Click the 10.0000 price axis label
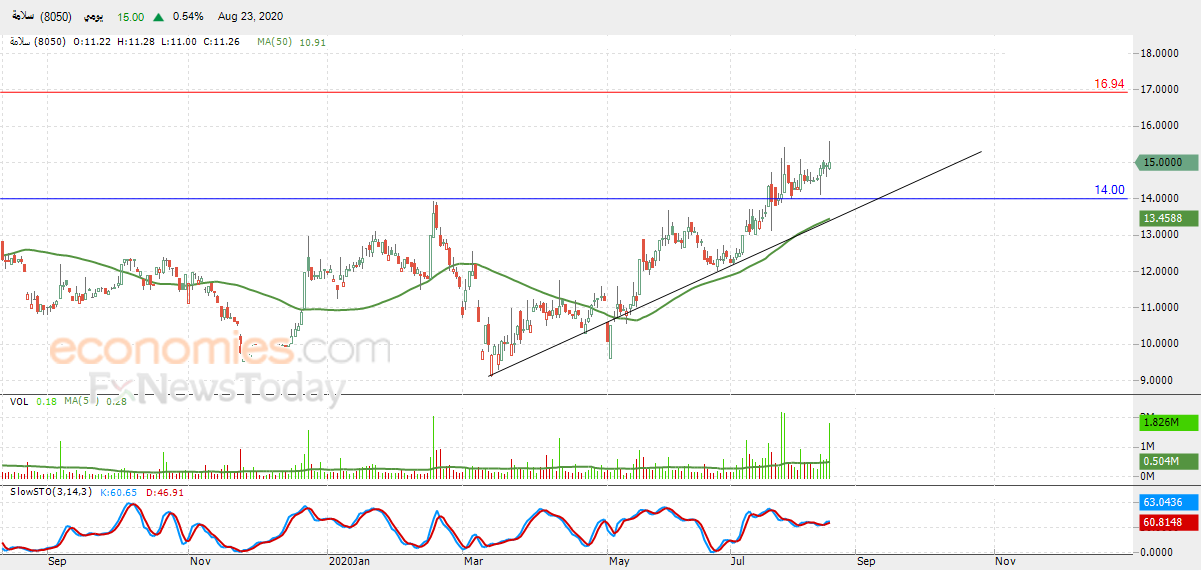The image size is (1201, 570). (x=1162, y=344)
